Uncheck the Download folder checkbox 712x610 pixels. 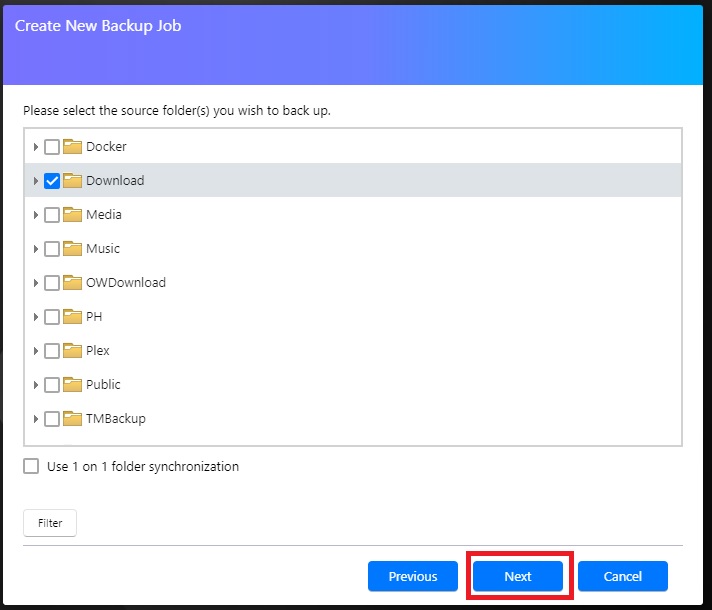click(52, 181)
